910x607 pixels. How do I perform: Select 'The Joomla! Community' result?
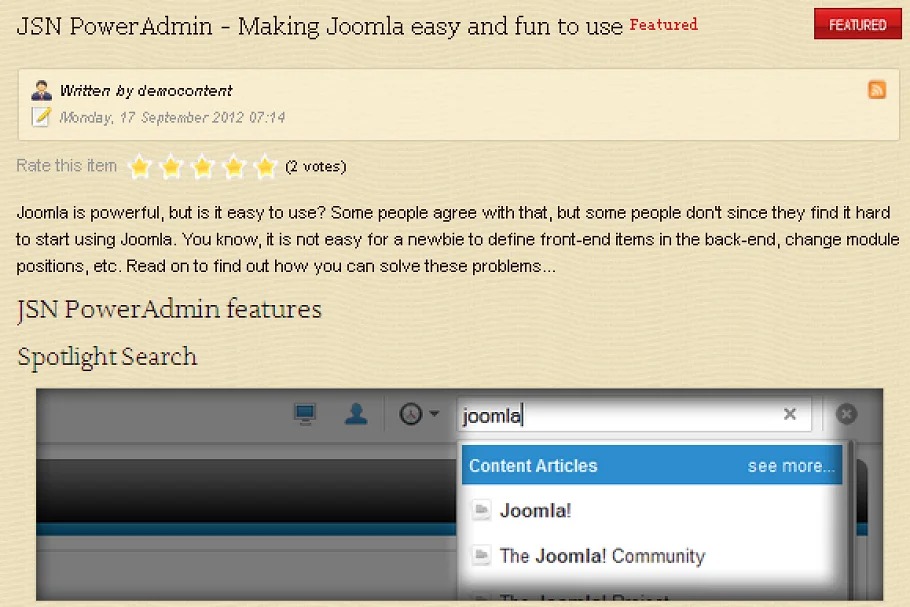pyautogui.click(x=601, y=556)
